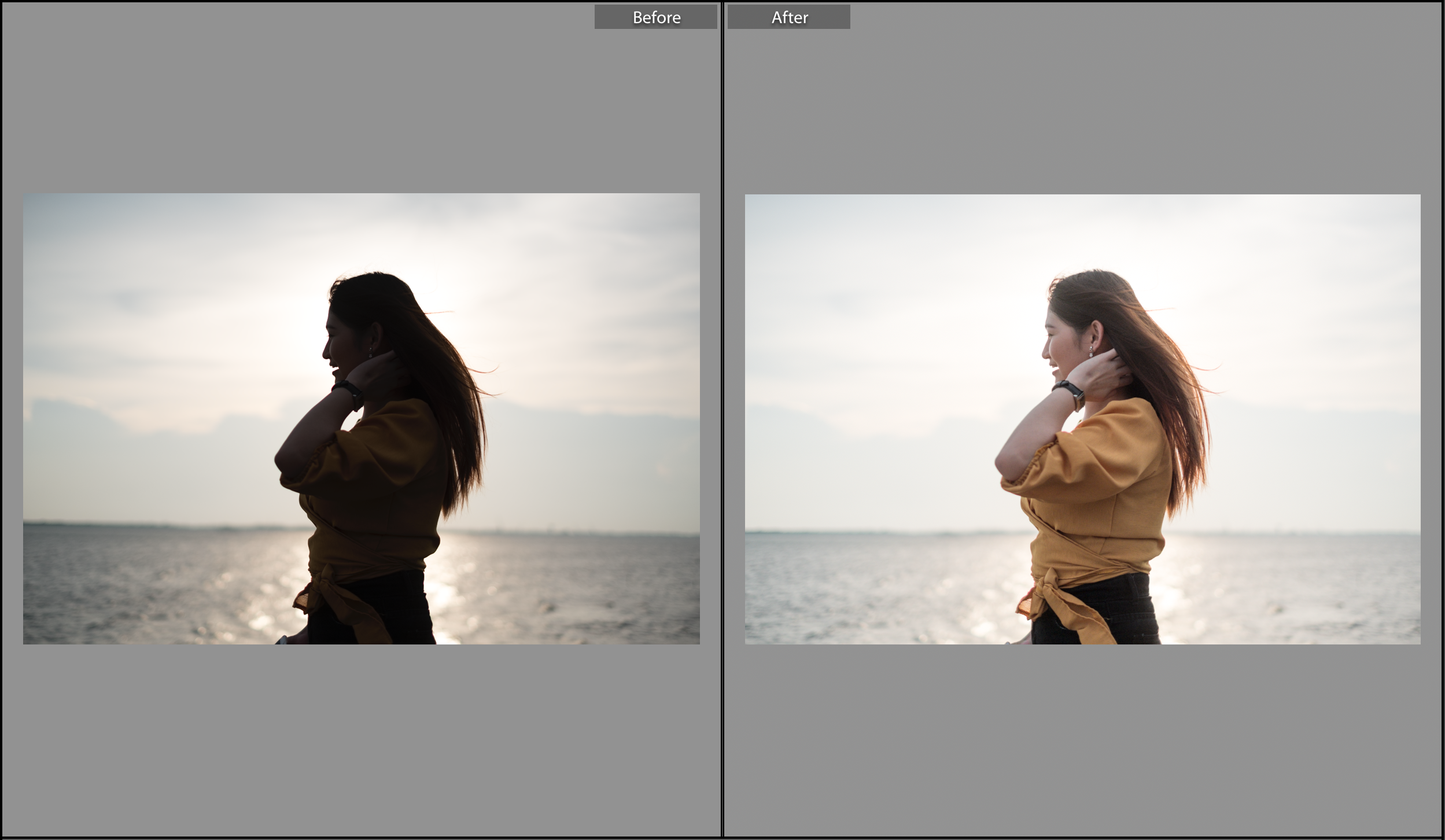
Task: Click the After view label
Action: tap(788, 17)
